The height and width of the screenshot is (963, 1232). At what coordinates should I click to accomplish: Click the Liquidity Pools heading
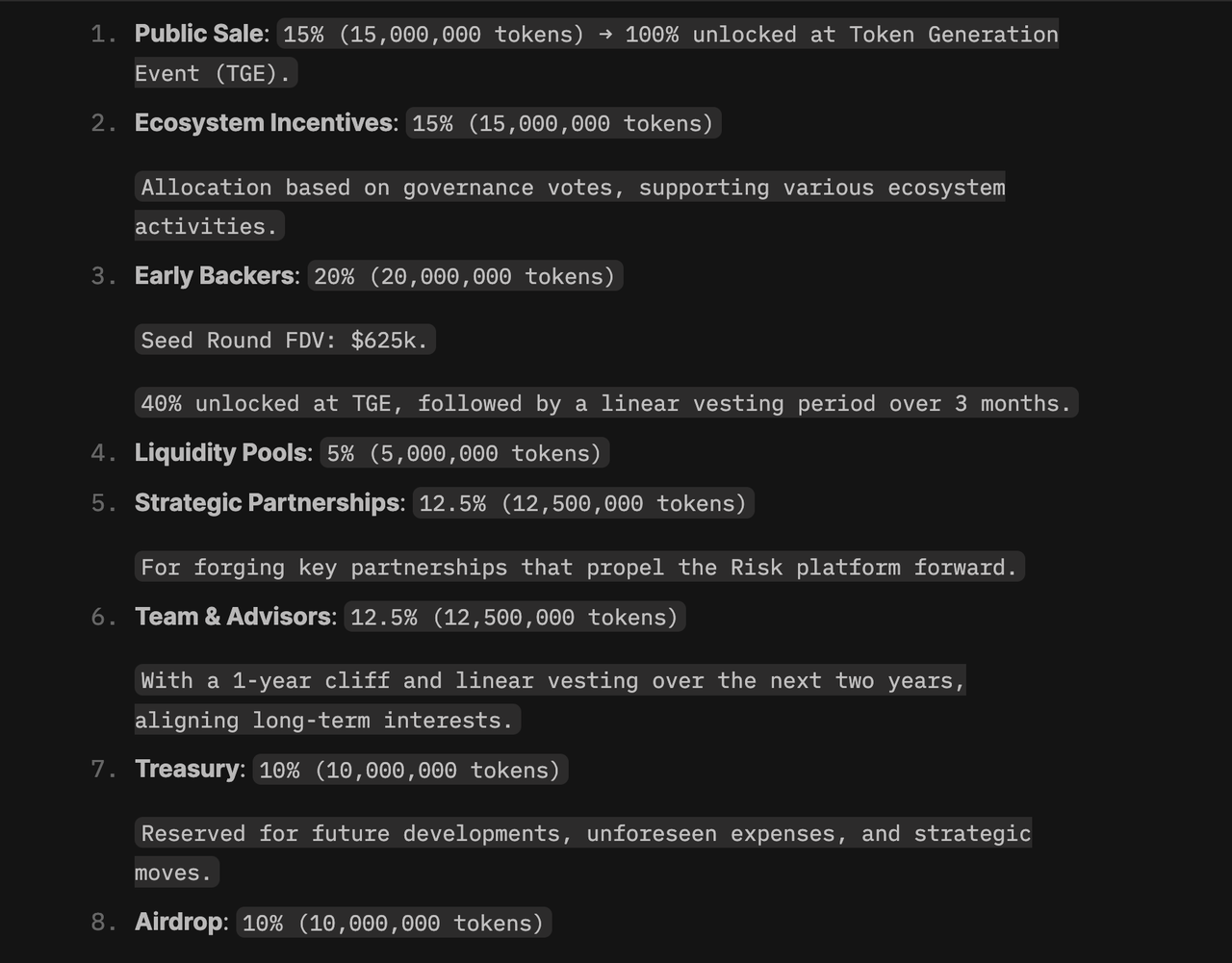tap(221, 453)
